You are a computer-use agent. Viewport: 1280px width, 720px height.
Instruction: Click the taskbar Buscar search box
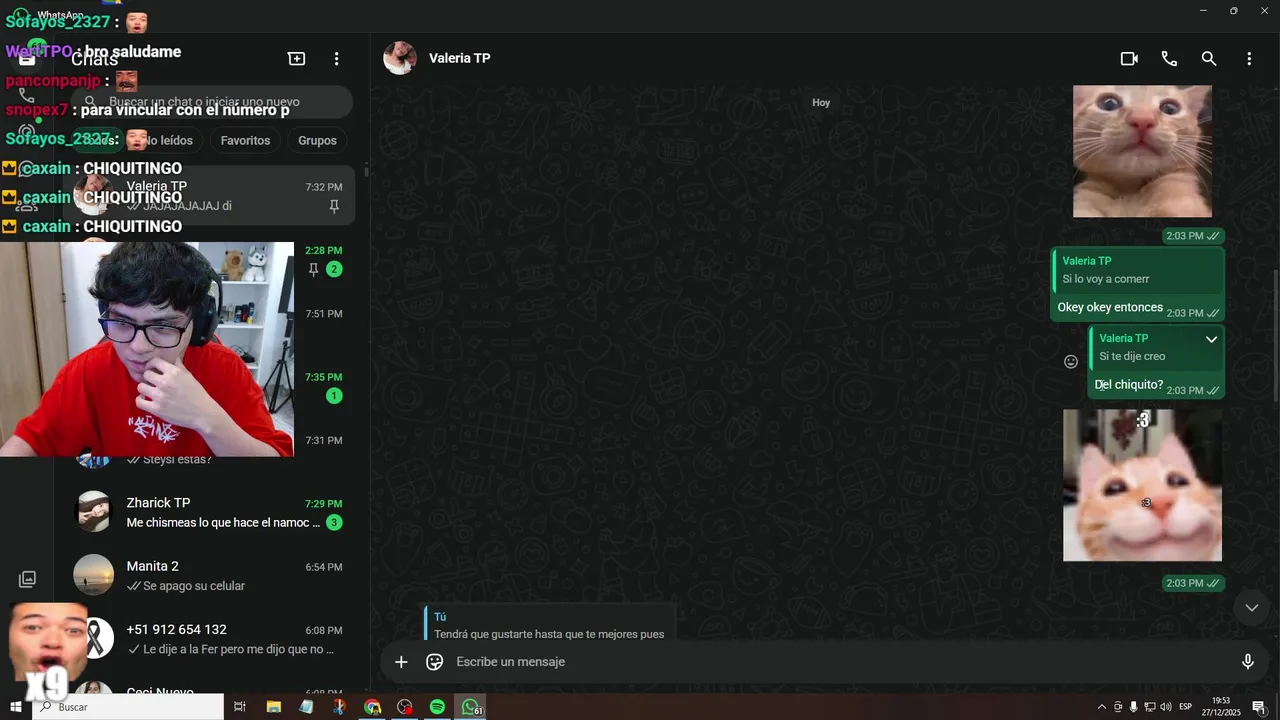click(x=128, y=707)
